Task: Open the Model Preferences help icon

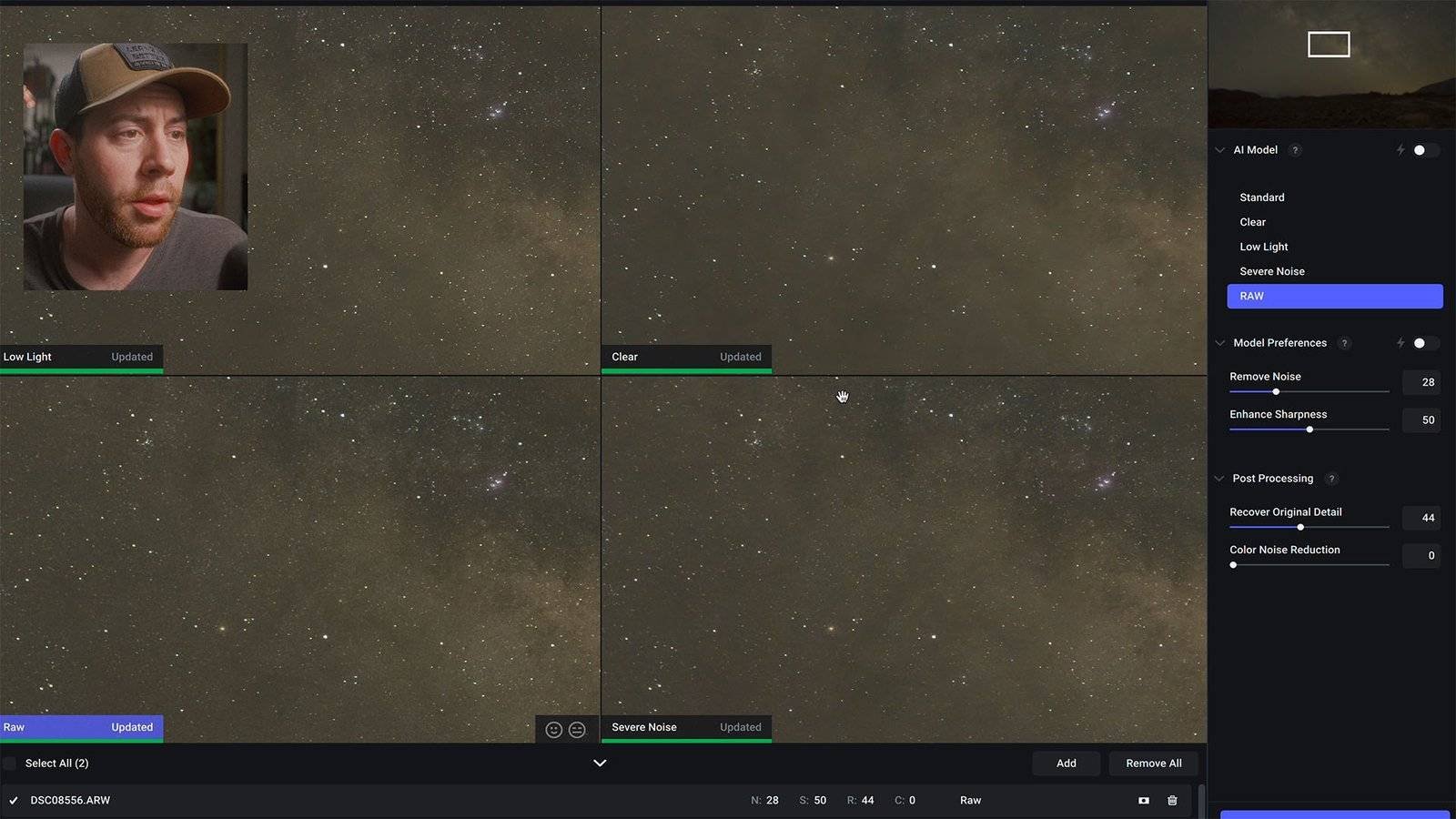Action: (1344, 343)
